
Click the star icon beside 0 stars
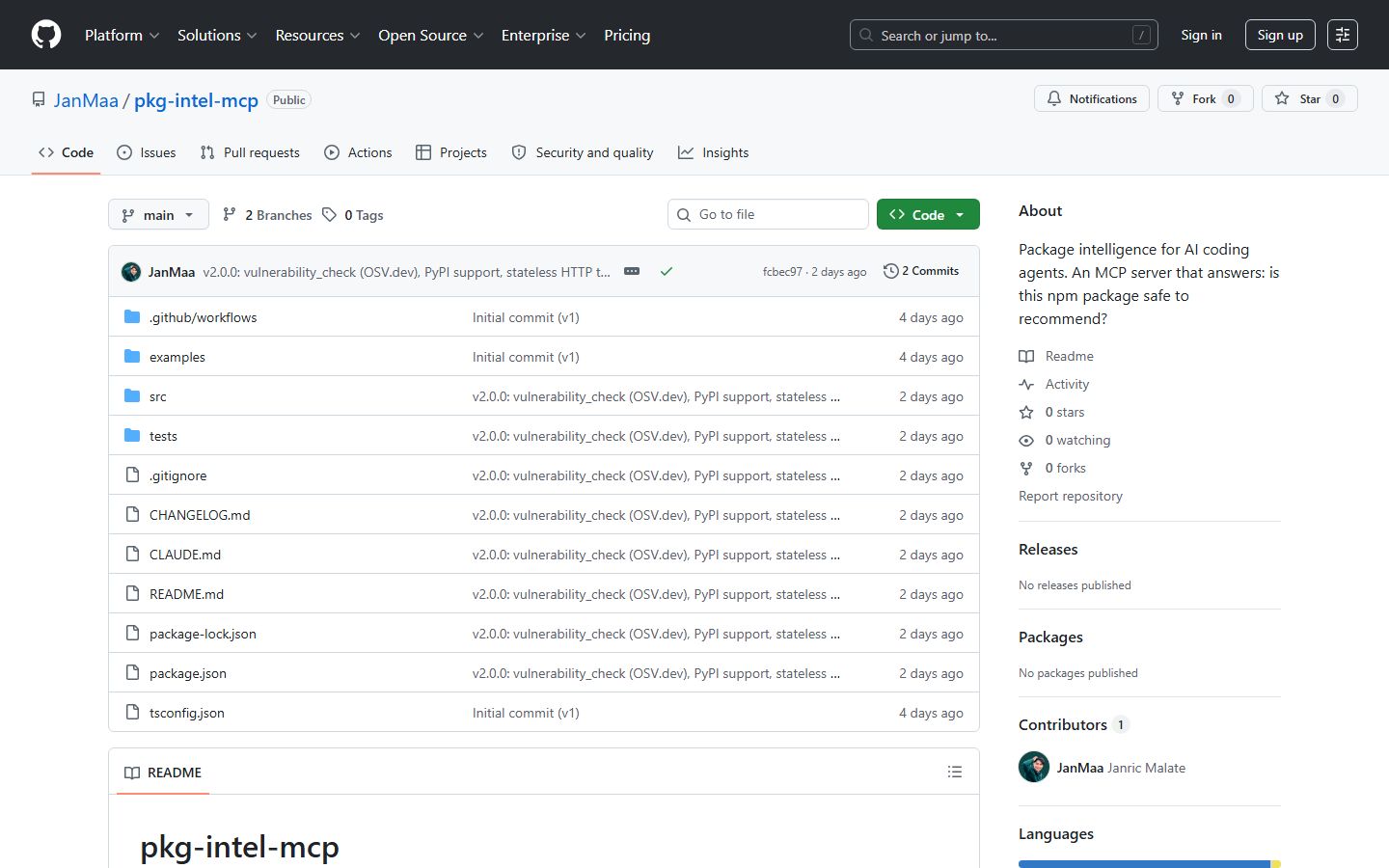pos(1026,412)
